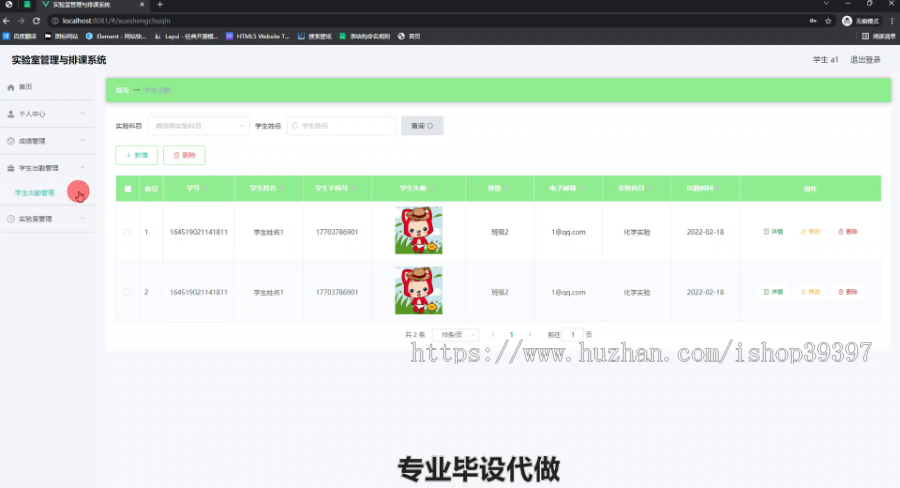Open a new browser tab
This screenshot has height=488, width=900.
(x=160, y=5)
